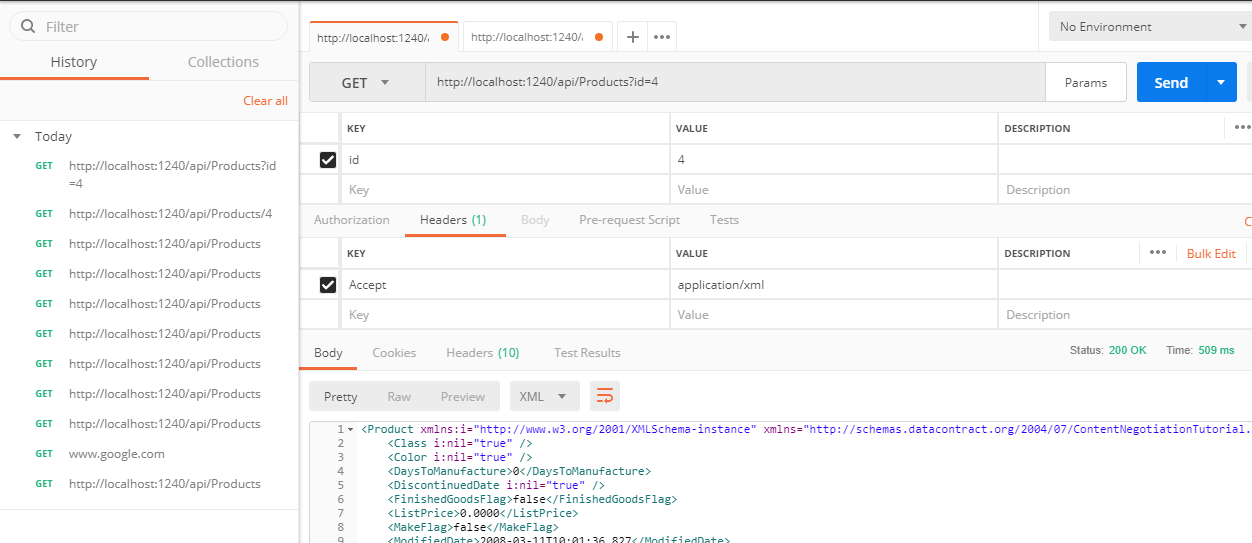Viewport: 1252px width, 543px height.
Task: Open the Authorization tab
Action: (x=351, y=220)
